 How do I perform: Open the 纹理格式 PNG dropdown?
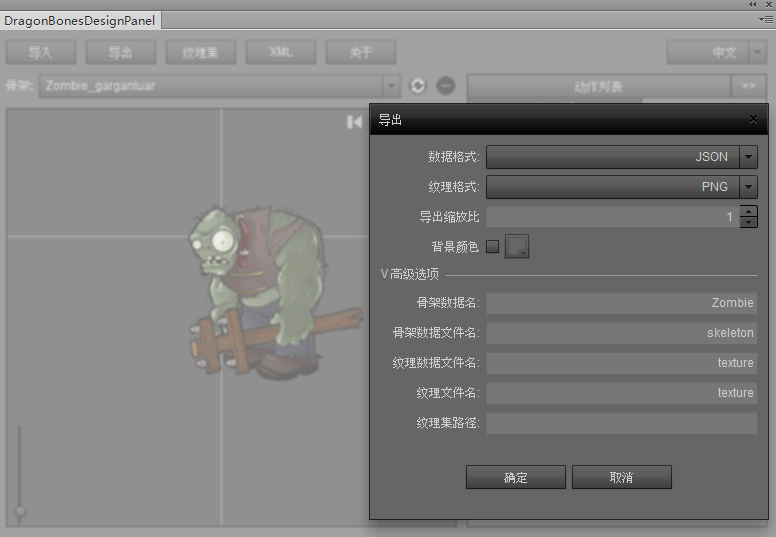tap(748, 187)
